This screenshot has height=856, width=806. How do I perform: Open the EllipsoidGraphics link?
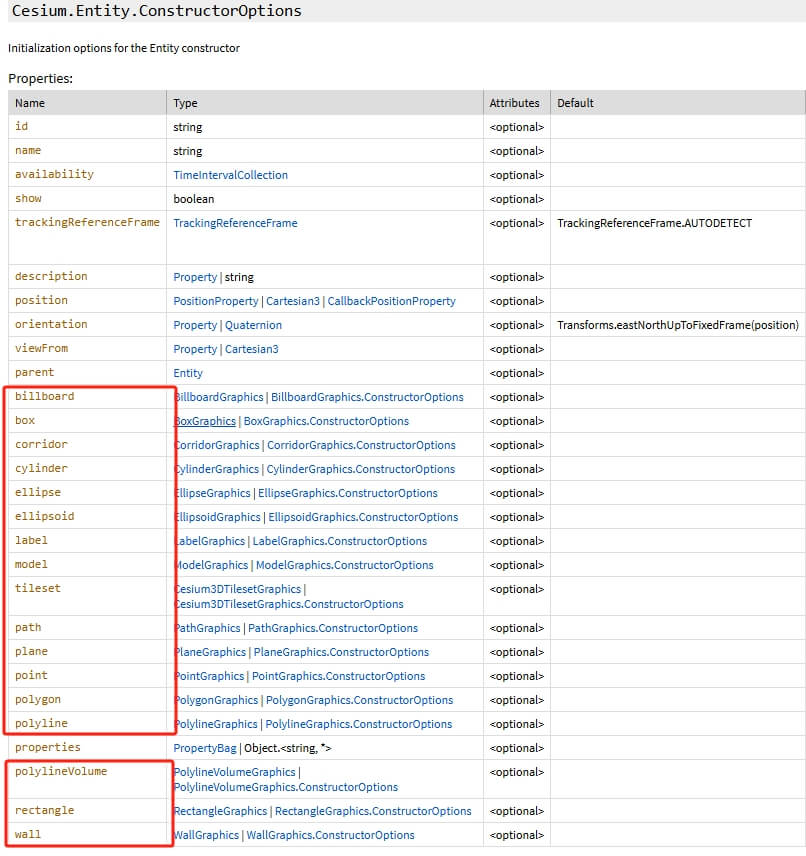click(x=217, y=518)
